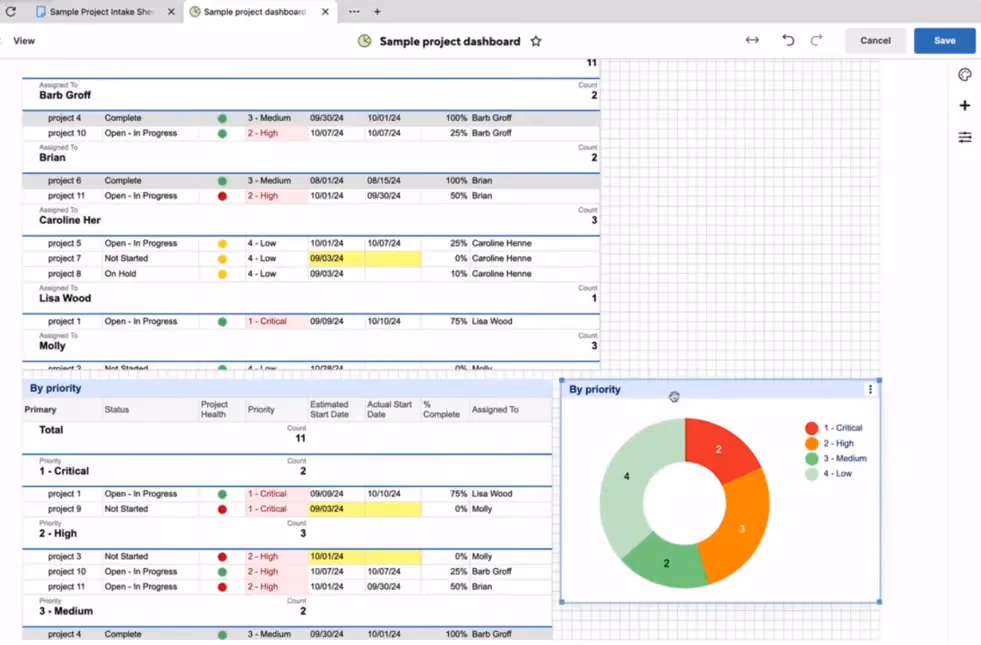Click the Total row label in By priority report
Screen dimensions: 981x645
51,430
